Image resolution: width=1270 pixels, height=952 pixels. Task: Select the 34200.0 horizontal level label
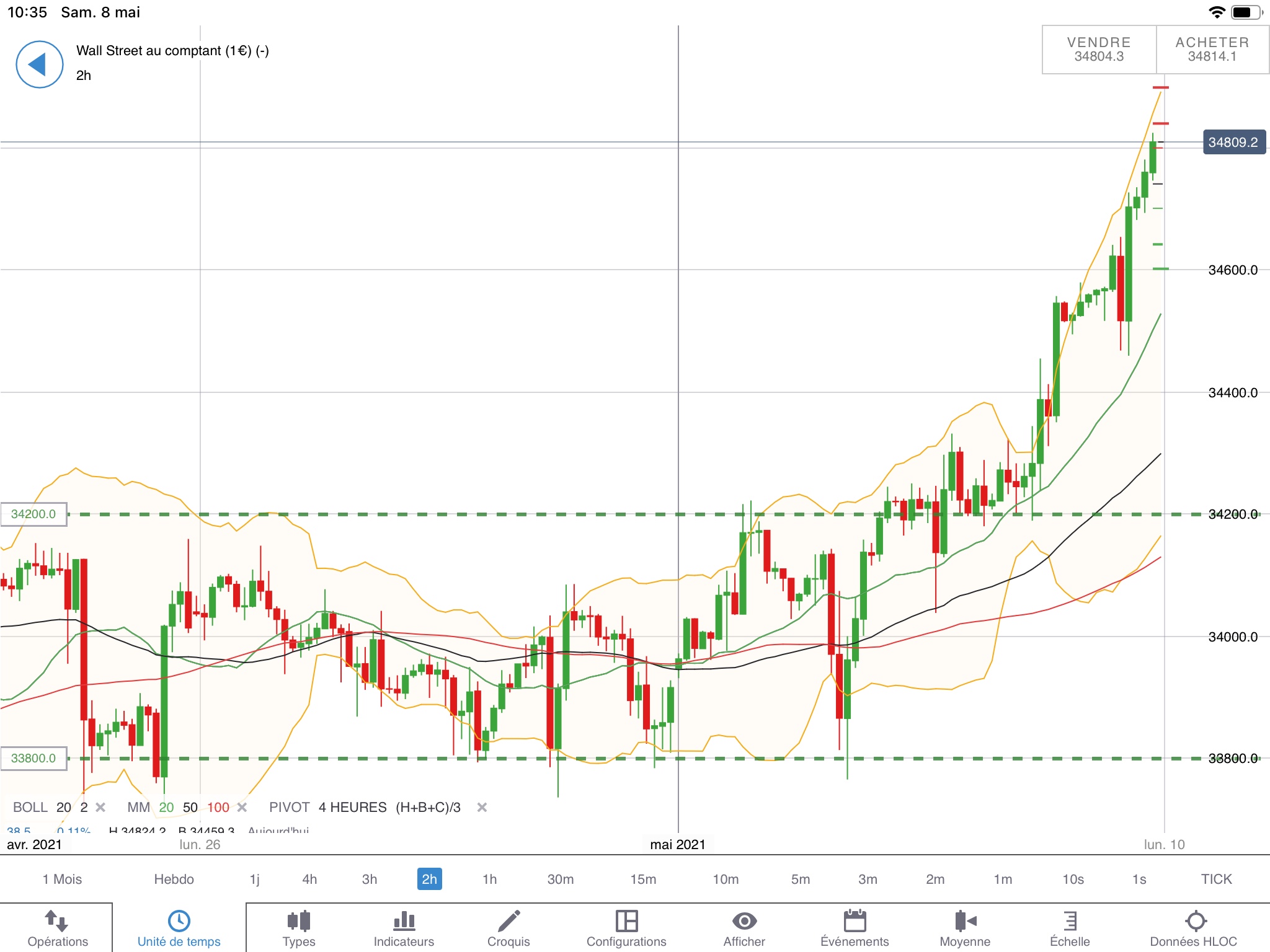[x=33, y=514]
